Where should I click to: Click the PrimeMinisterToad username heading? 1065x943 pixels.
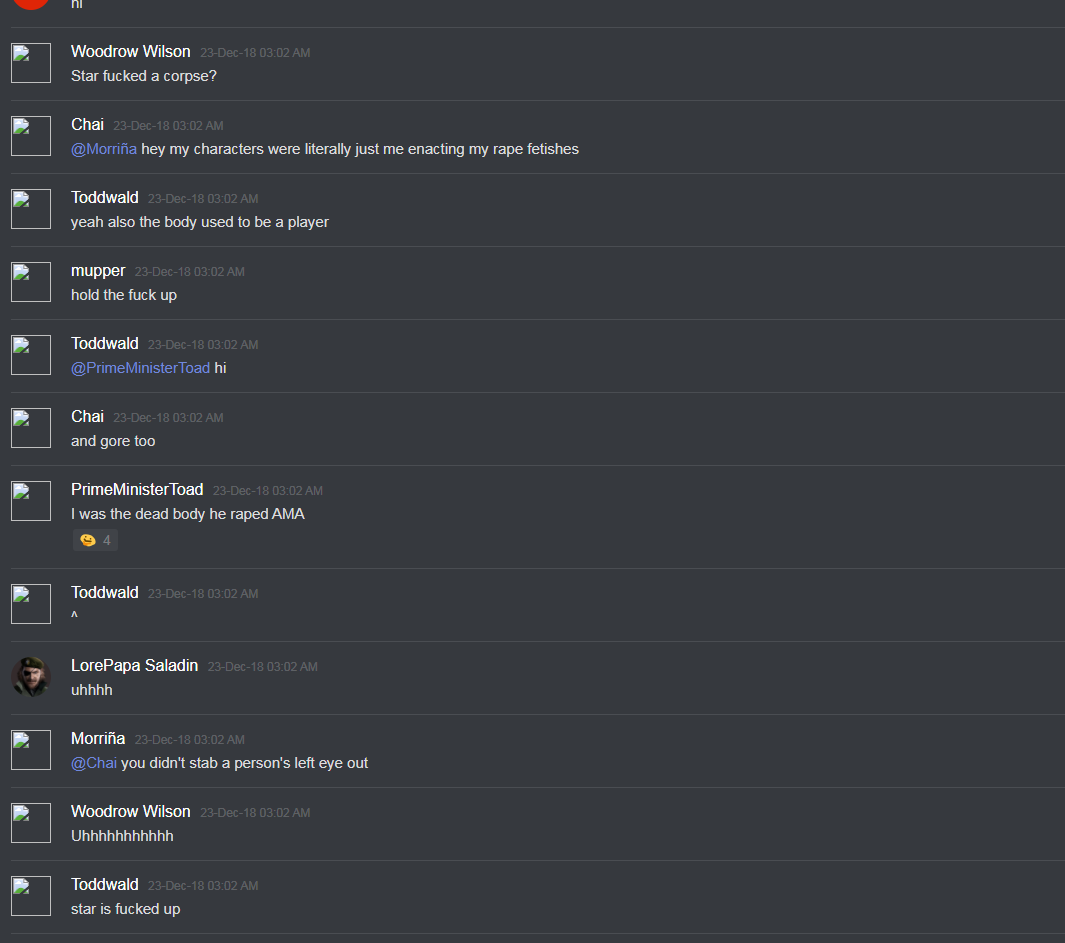[137, 489]
